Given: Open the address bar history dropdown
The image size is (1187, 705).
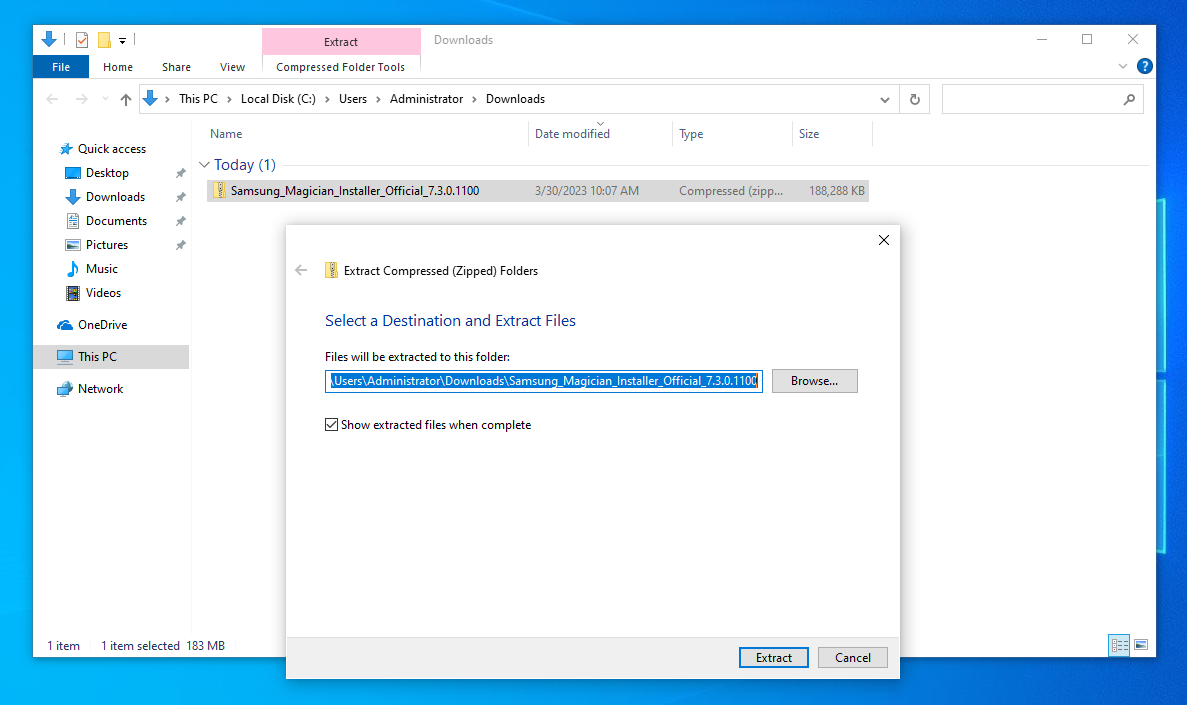Looking at the screenshot, I should point(884,98).
